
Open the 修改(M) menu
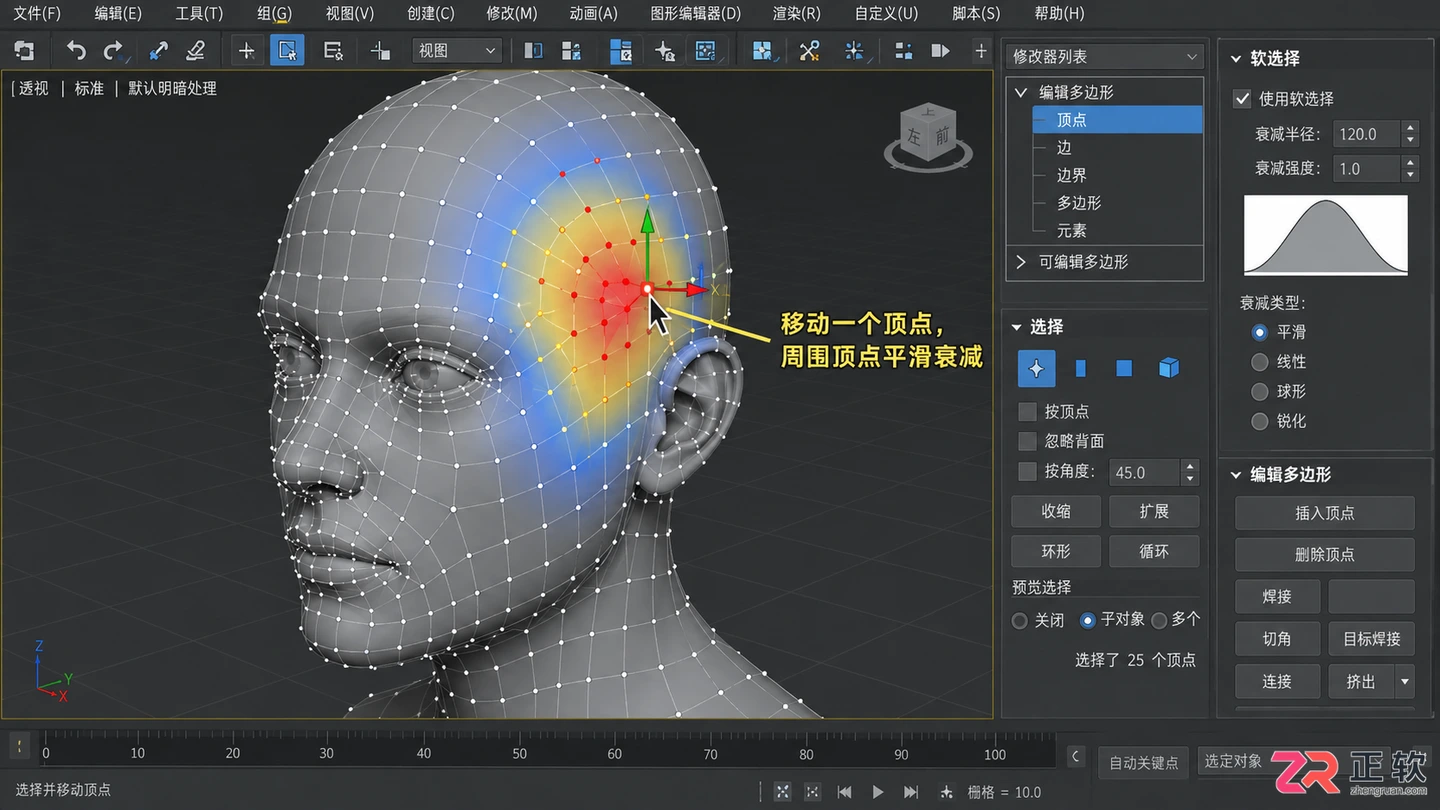click(x=512, y=14)
